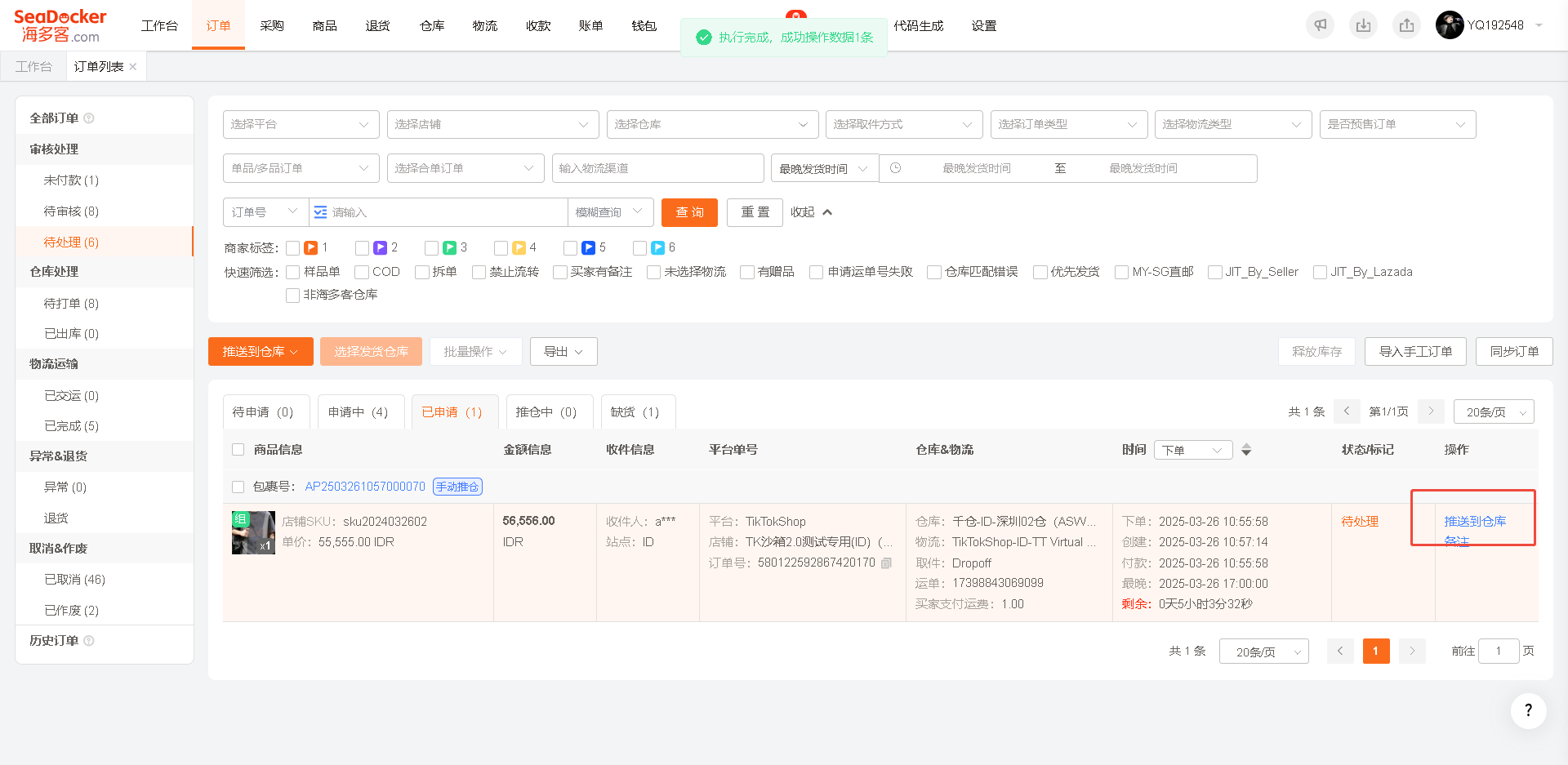Click the 查询 button
The width and height of the screenshot is (1568, 765).
689,212
